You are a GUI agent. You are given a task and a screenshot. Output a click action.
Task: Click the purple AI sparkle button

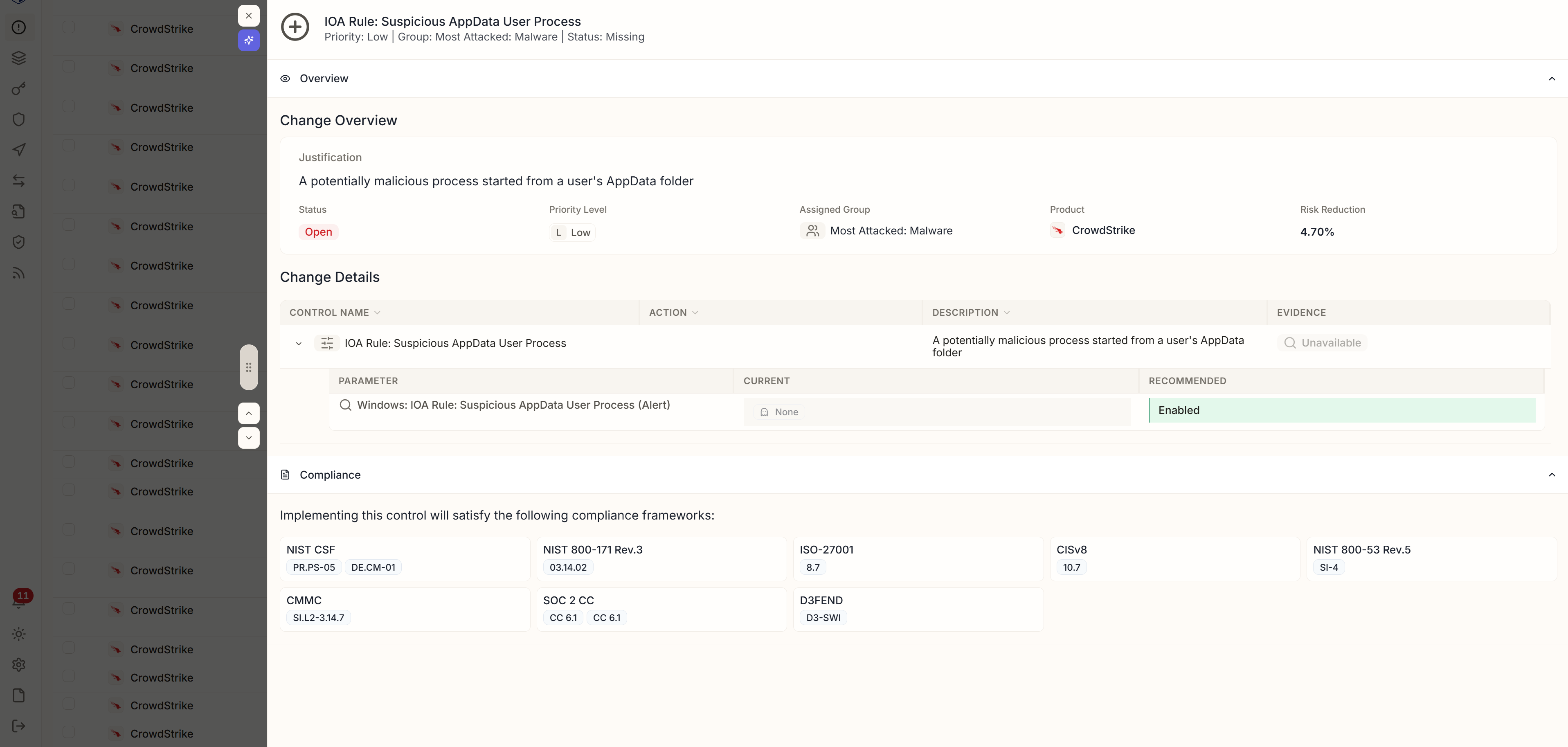click(248, 40)
